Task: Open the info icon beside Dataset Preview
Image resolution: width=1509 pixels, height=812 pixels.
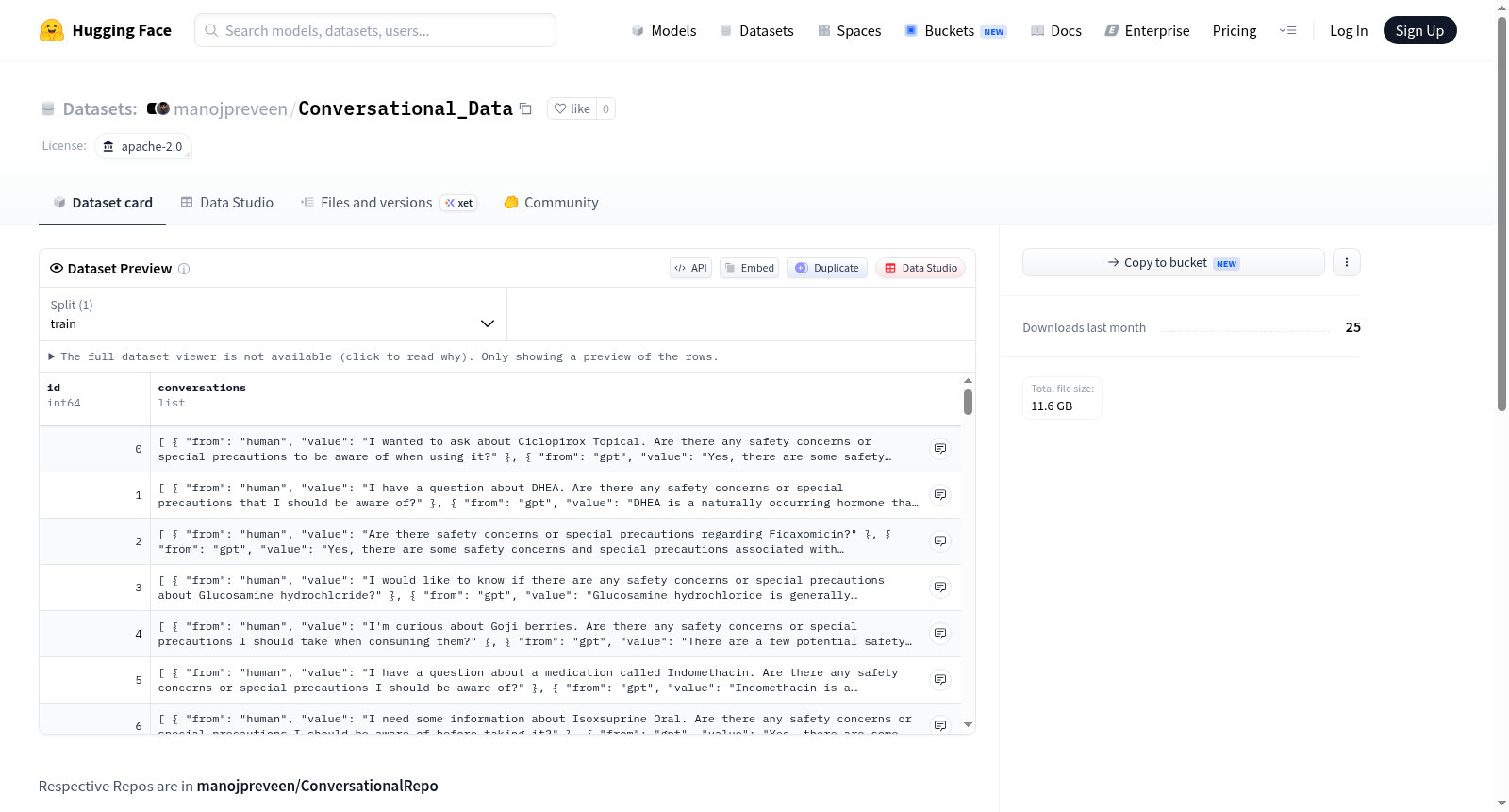Action: coord(184,269)
